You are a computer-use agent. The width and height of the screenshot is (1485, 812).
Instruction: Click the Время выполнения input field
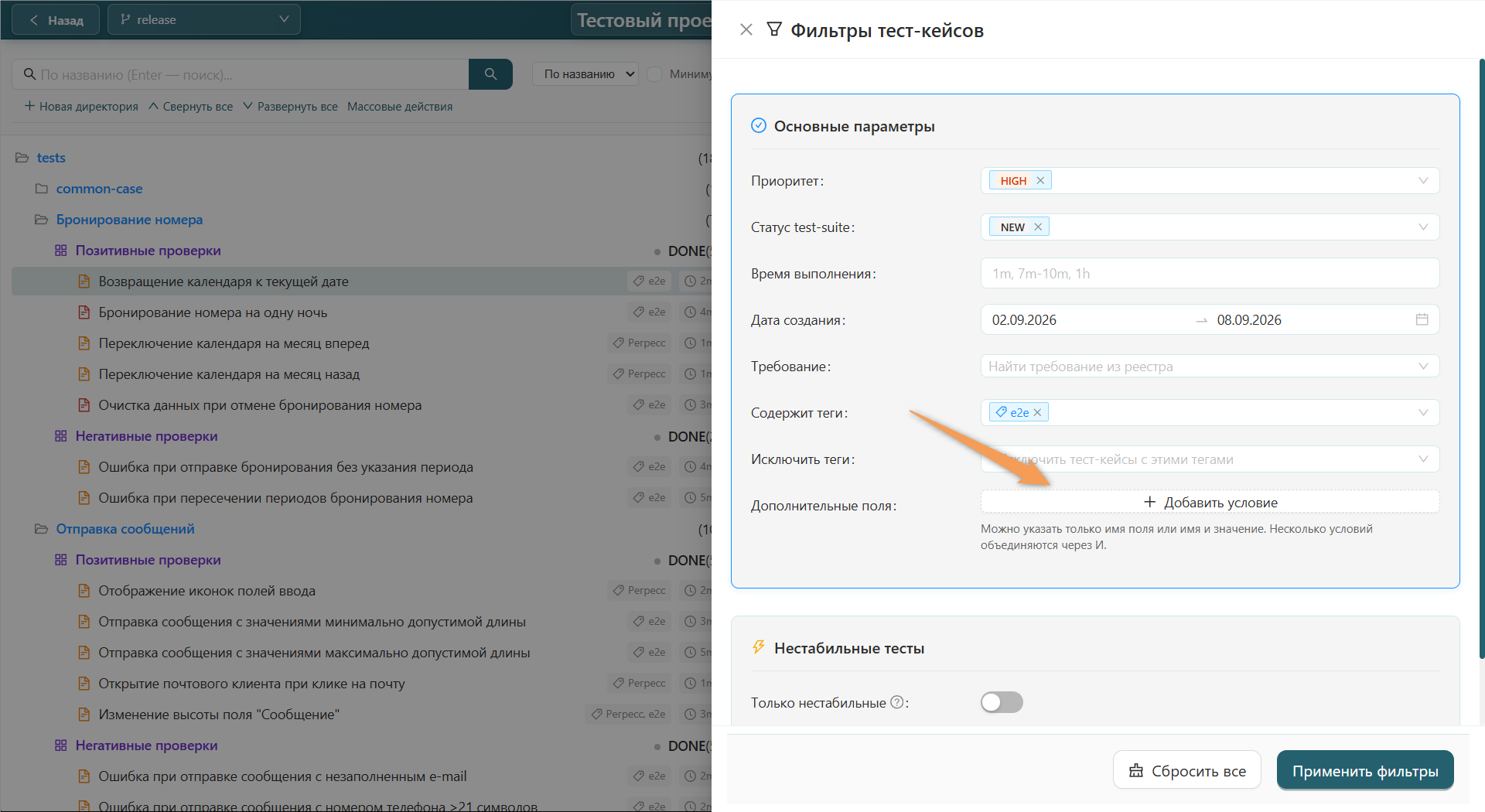point(1210,273)
